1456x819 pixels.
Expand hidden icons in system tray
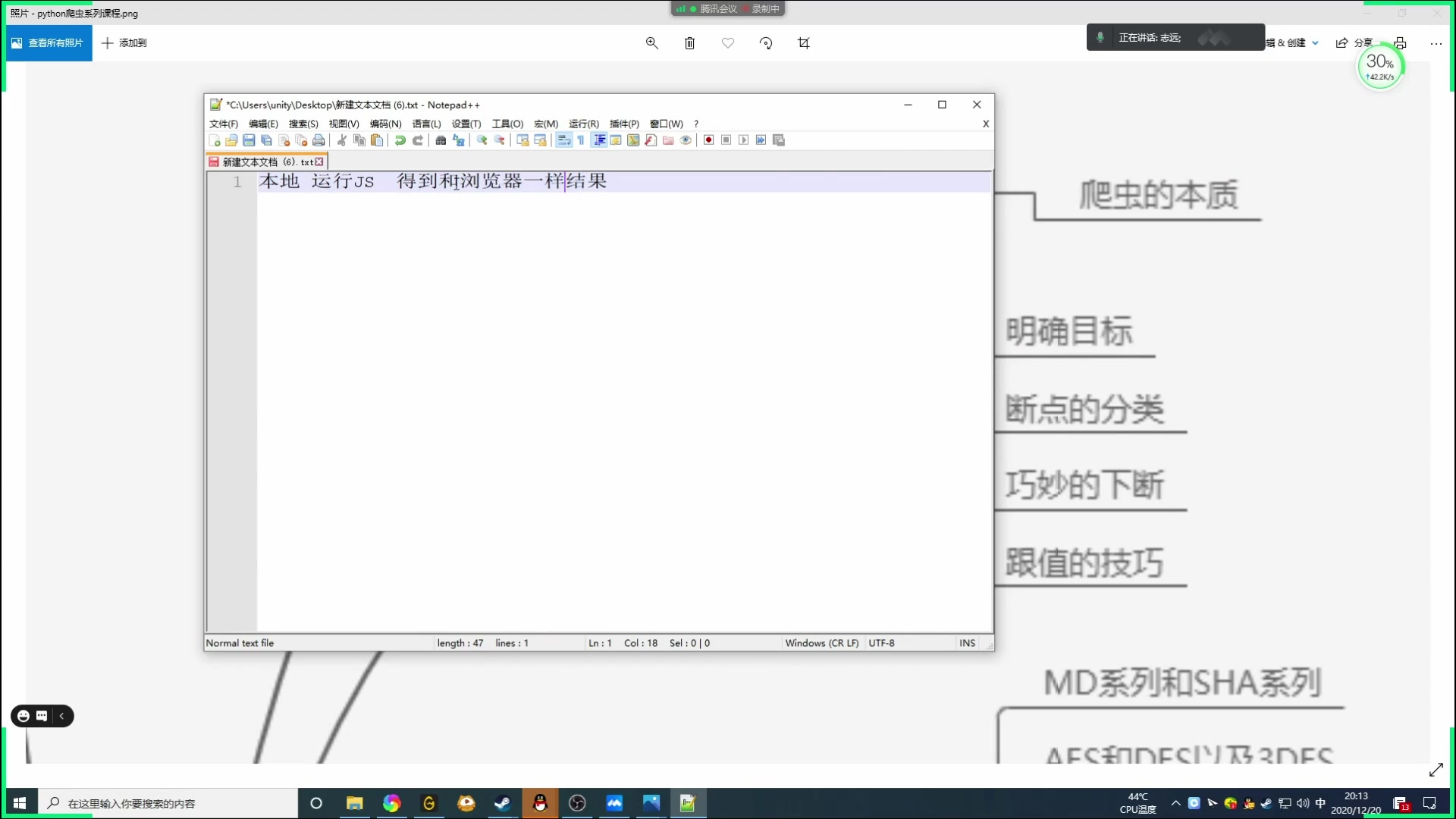point(1175,803)
